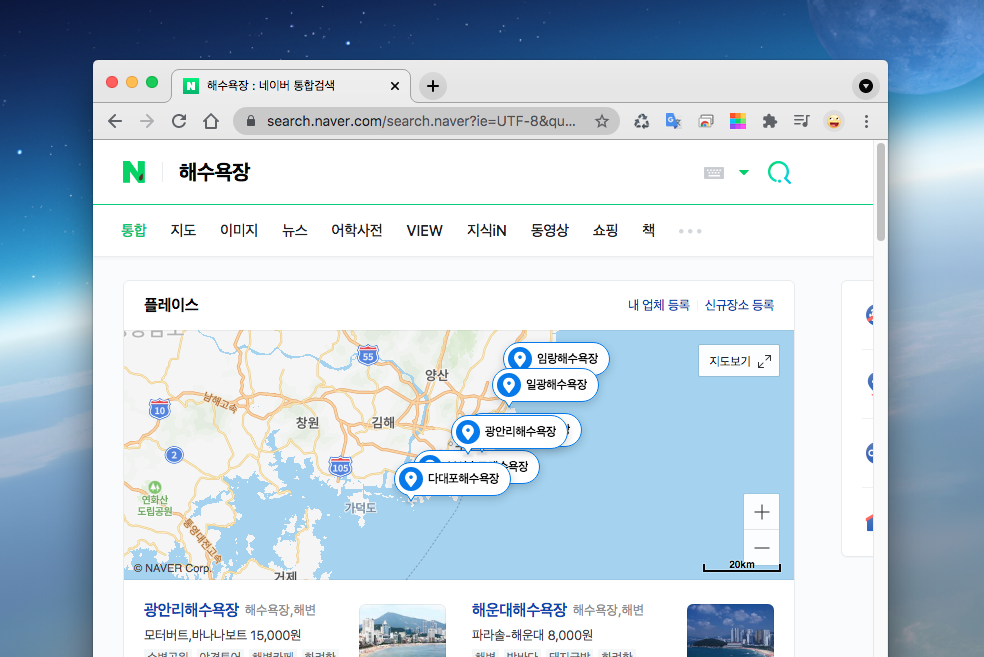The width and height of the screenshot is (984, 657).
Task: Bookmark this page with the star icon
Action: [x=602, y=121]
